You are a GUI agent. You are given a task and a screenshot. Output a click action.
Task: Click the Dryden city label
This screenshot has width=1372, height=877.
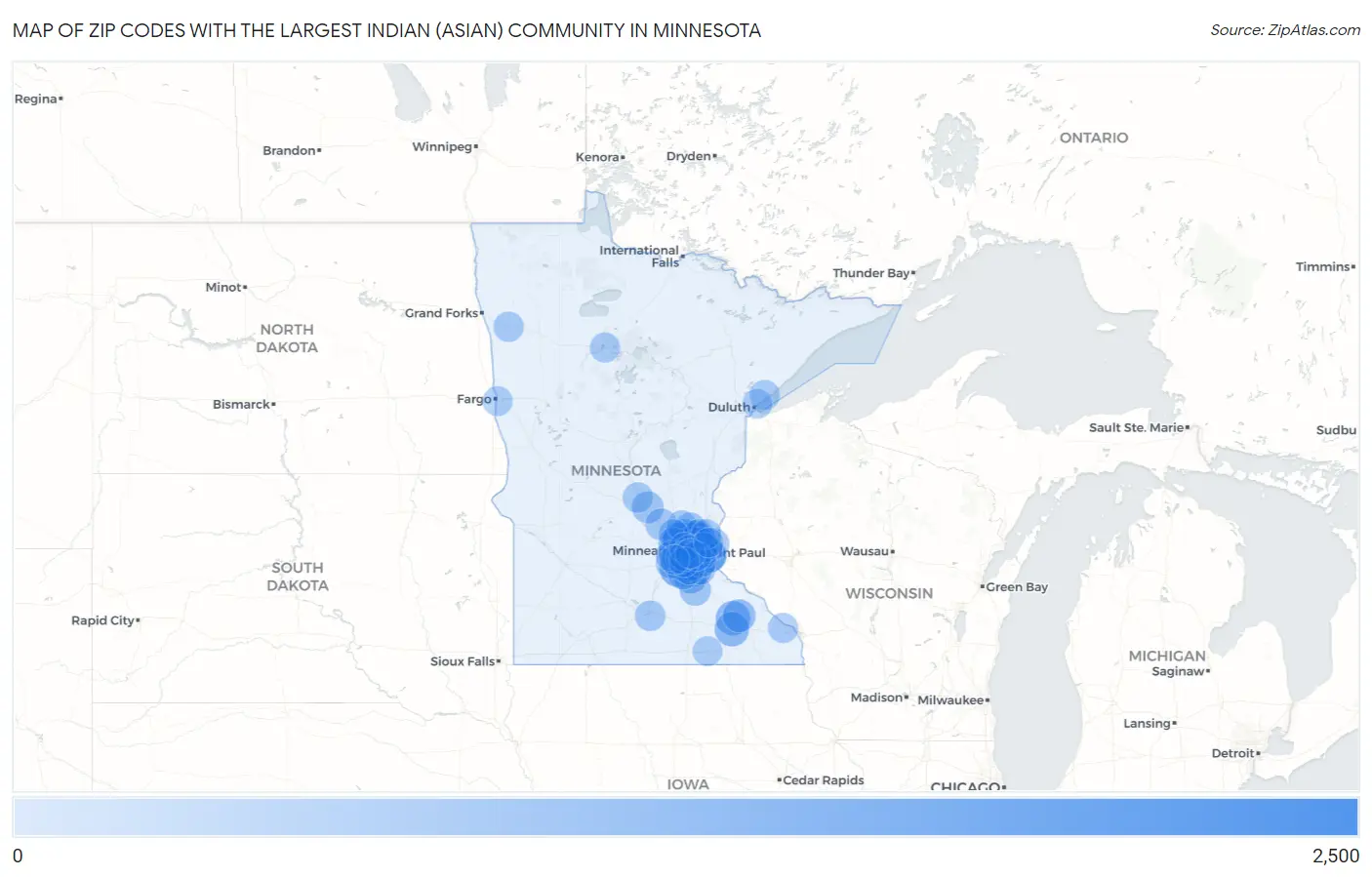(689, 156)
